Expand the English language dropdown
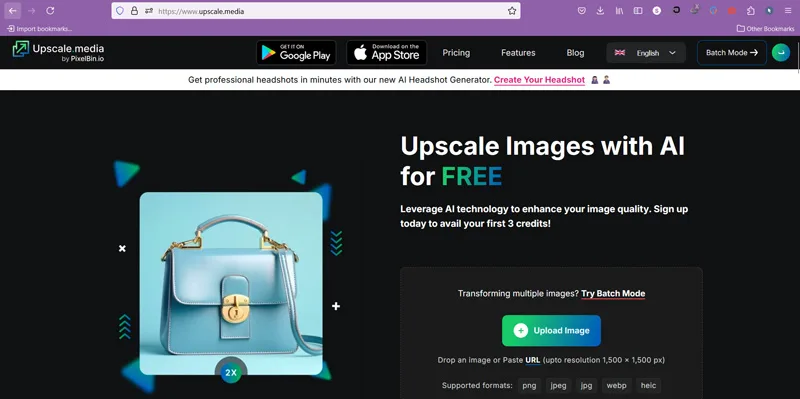 (645, 53)
